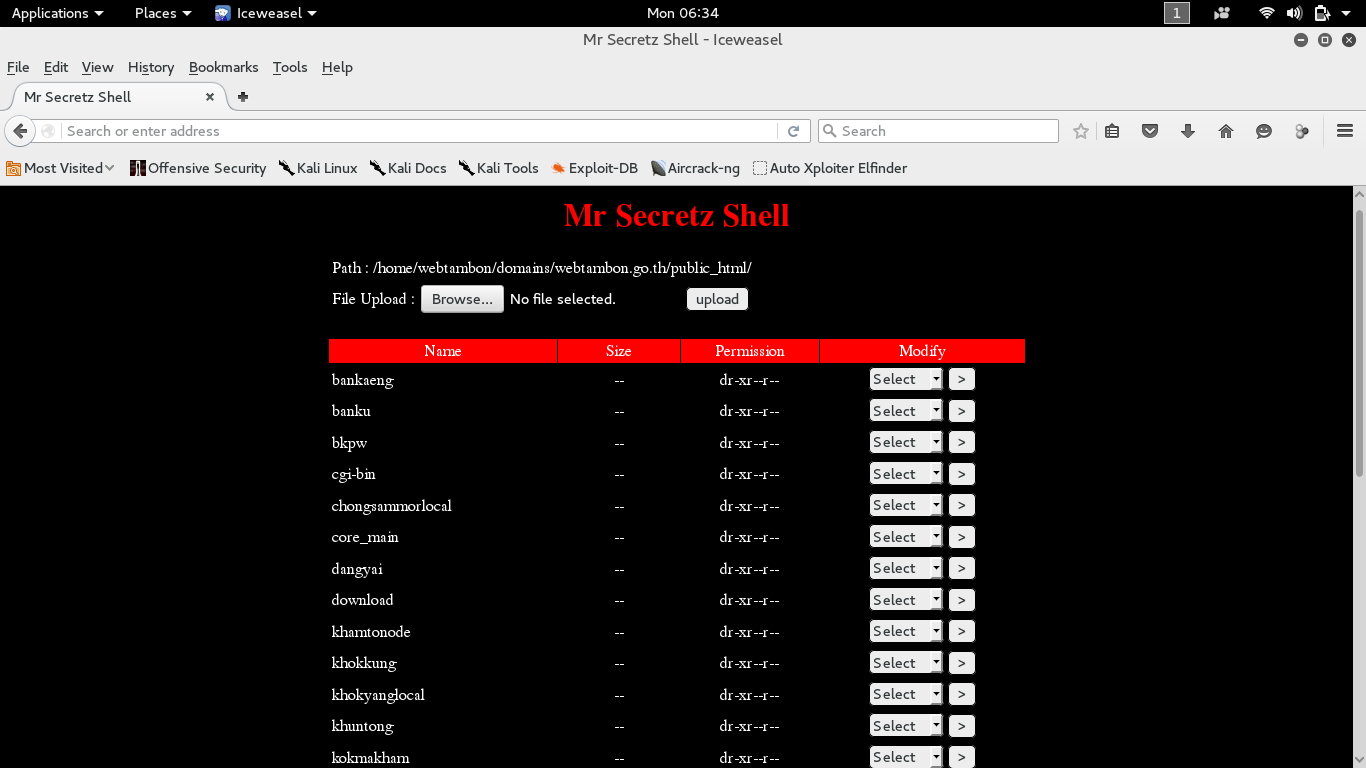The height and width of the screenshot is (768, 1366).
Task: Click the smiley chat icon in toolbar
Action: pyautogui.click(x=1264, y=131)
